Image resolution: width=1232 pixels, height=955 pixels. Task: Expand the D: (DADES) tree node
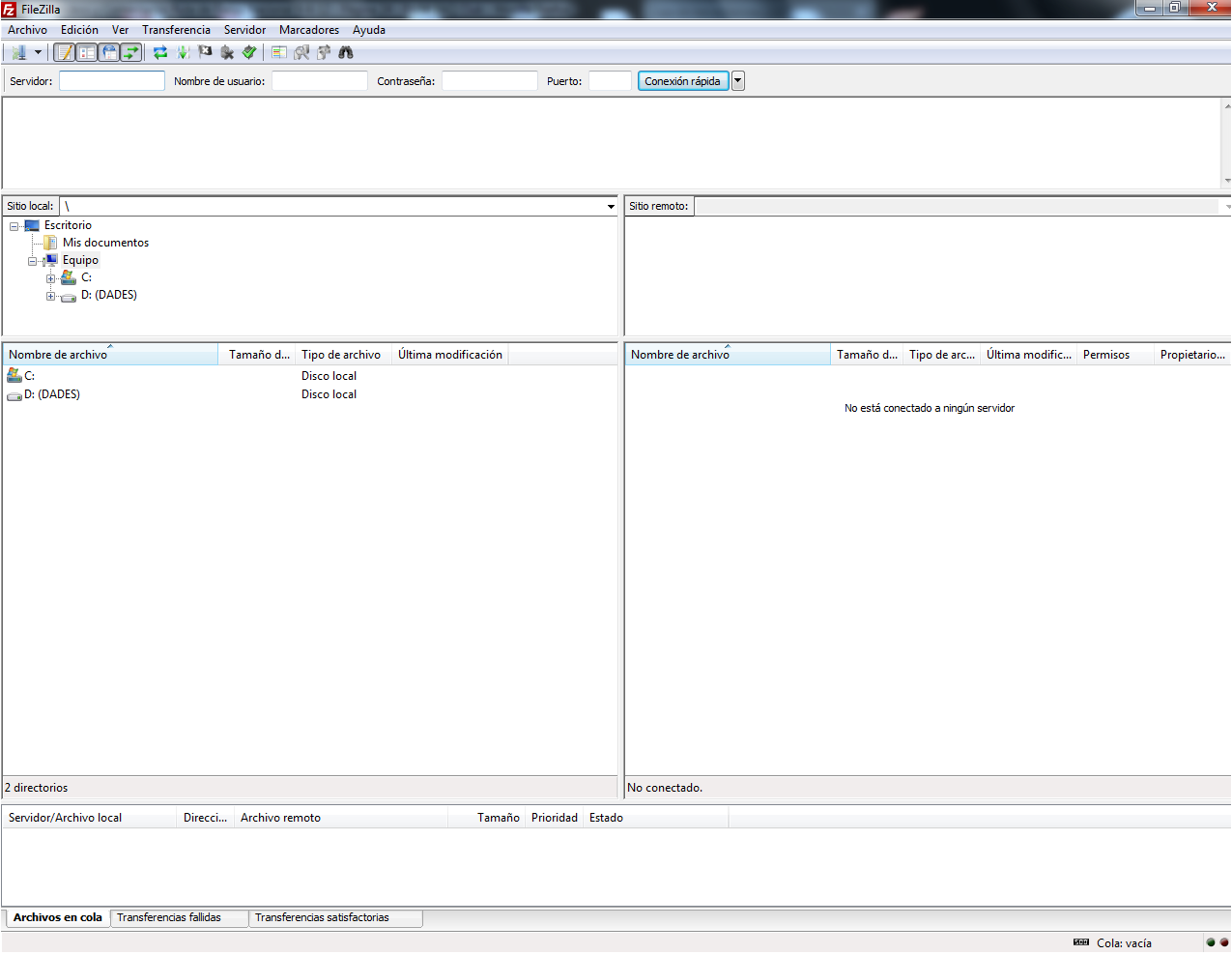point(51,296)
